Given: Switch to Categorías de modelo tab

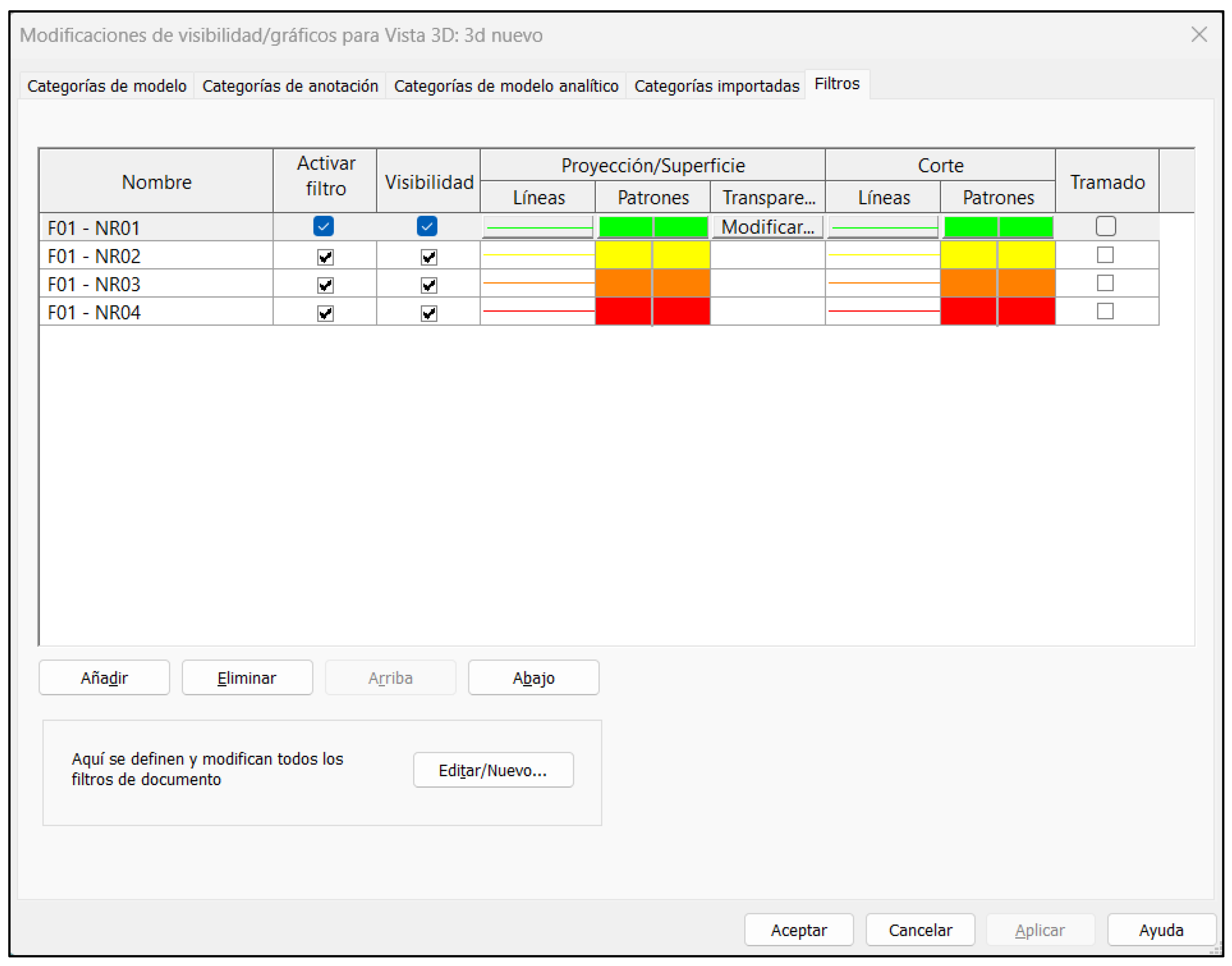Looking at the screenshot, I should click(107, 86).
